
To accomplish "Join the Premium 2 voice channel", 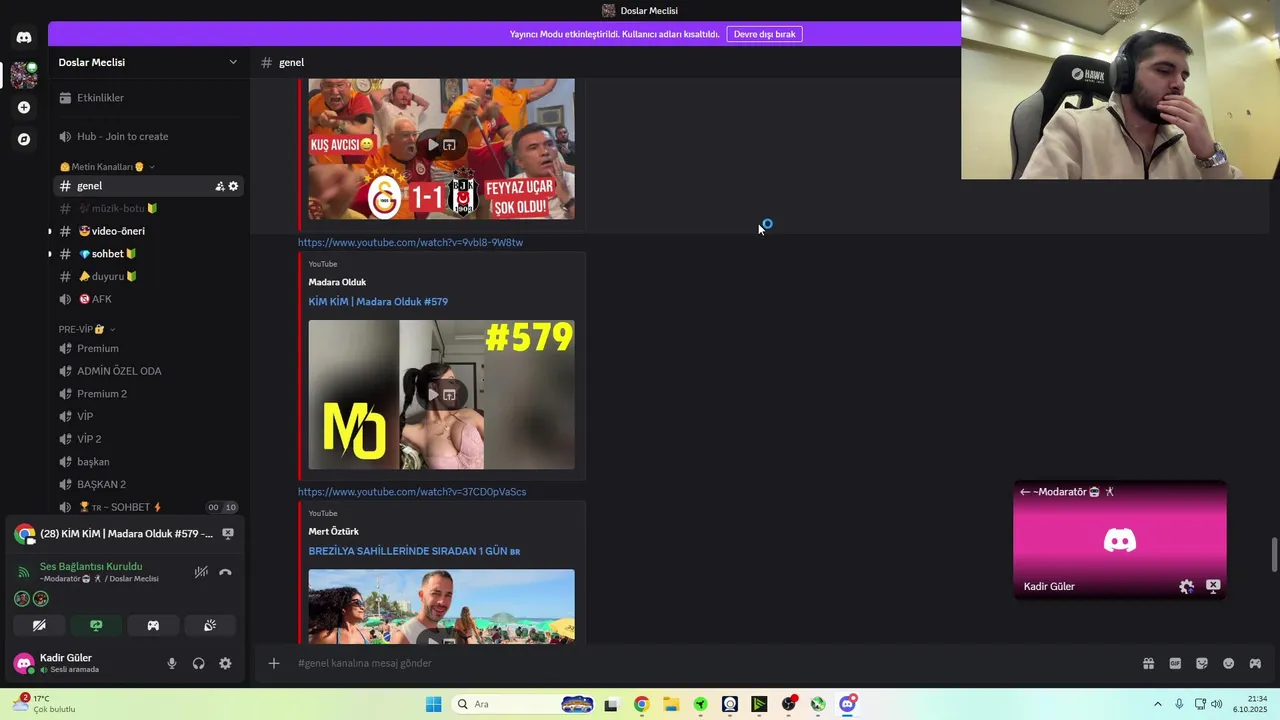I will pos(148,394).
